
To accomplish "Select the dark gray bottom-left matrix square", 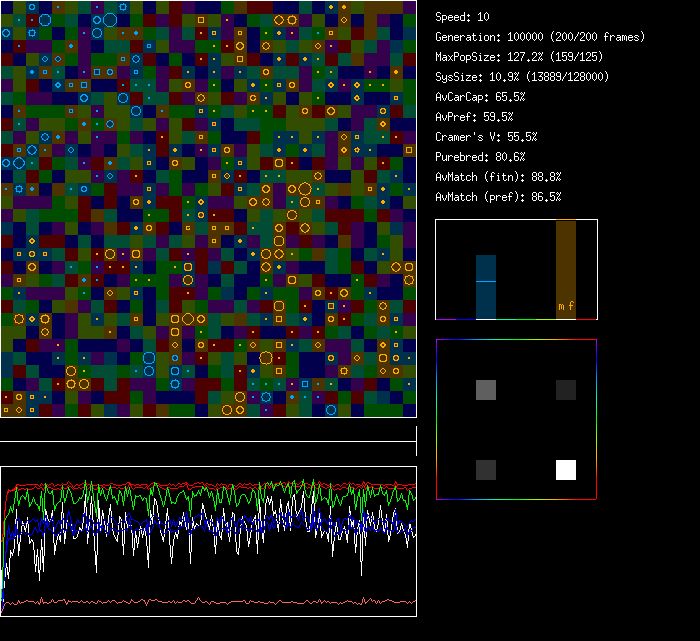I will [x=486, y=470].
